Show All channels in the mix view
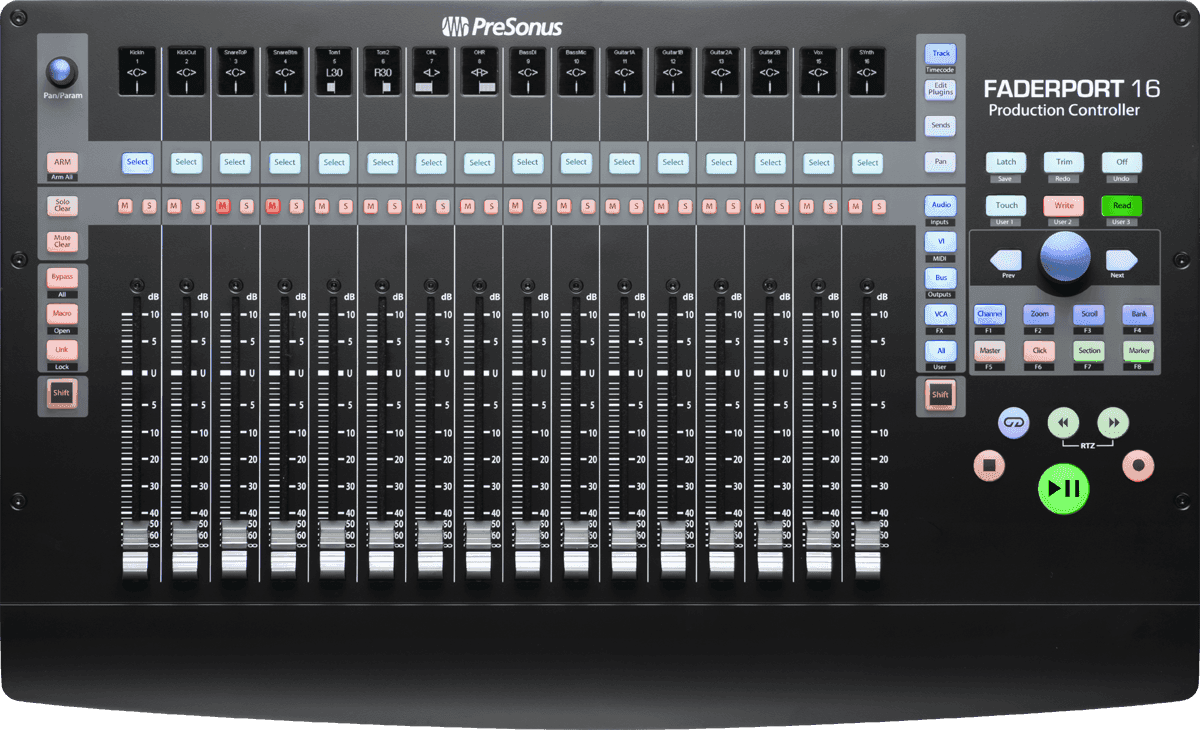 (940, 350)
